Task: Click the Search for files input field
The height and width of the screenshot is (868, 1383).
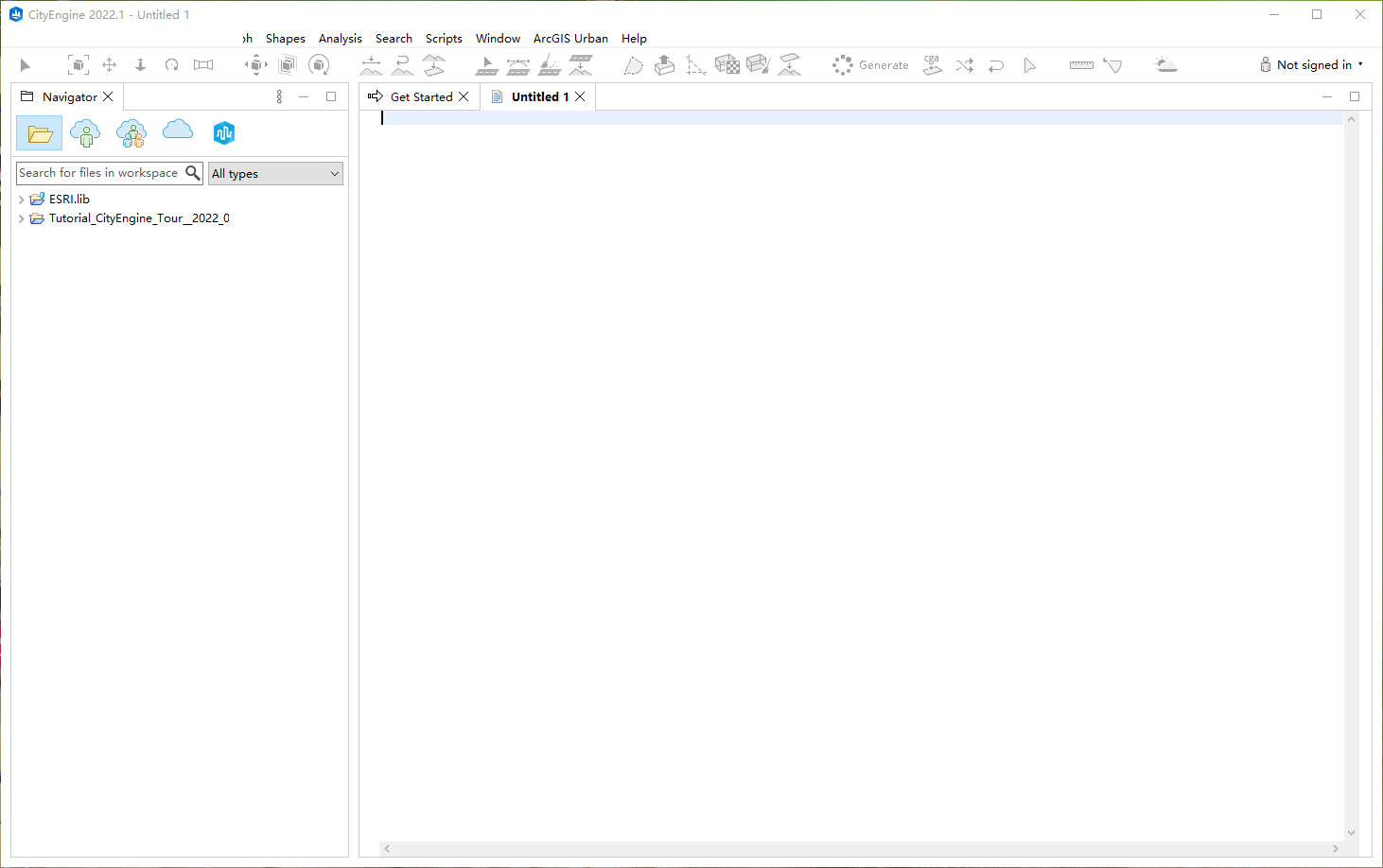Action: pyautogui.click(x=98, y=173)
